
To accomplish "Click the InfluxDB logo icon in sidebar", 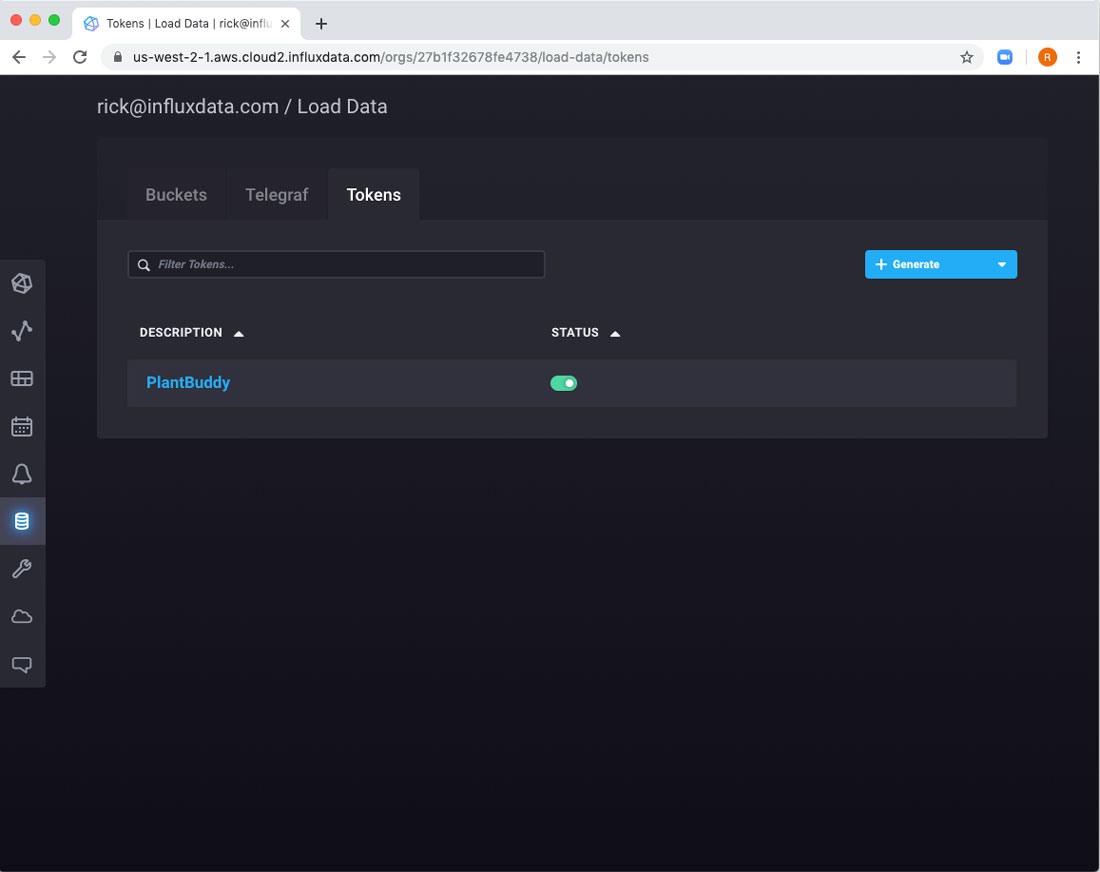I will (22, 284).
